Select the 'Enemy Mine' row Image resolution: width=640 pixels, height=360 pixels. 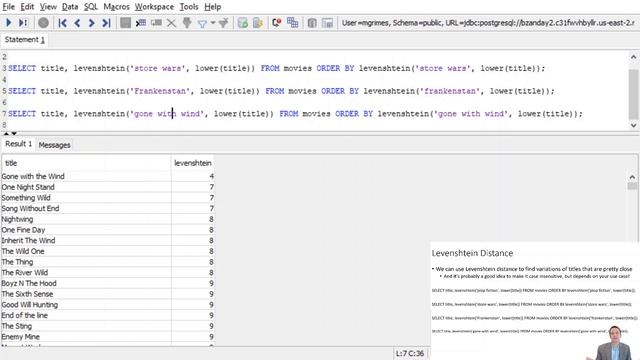pyautogui.click(x=108, y=337)
